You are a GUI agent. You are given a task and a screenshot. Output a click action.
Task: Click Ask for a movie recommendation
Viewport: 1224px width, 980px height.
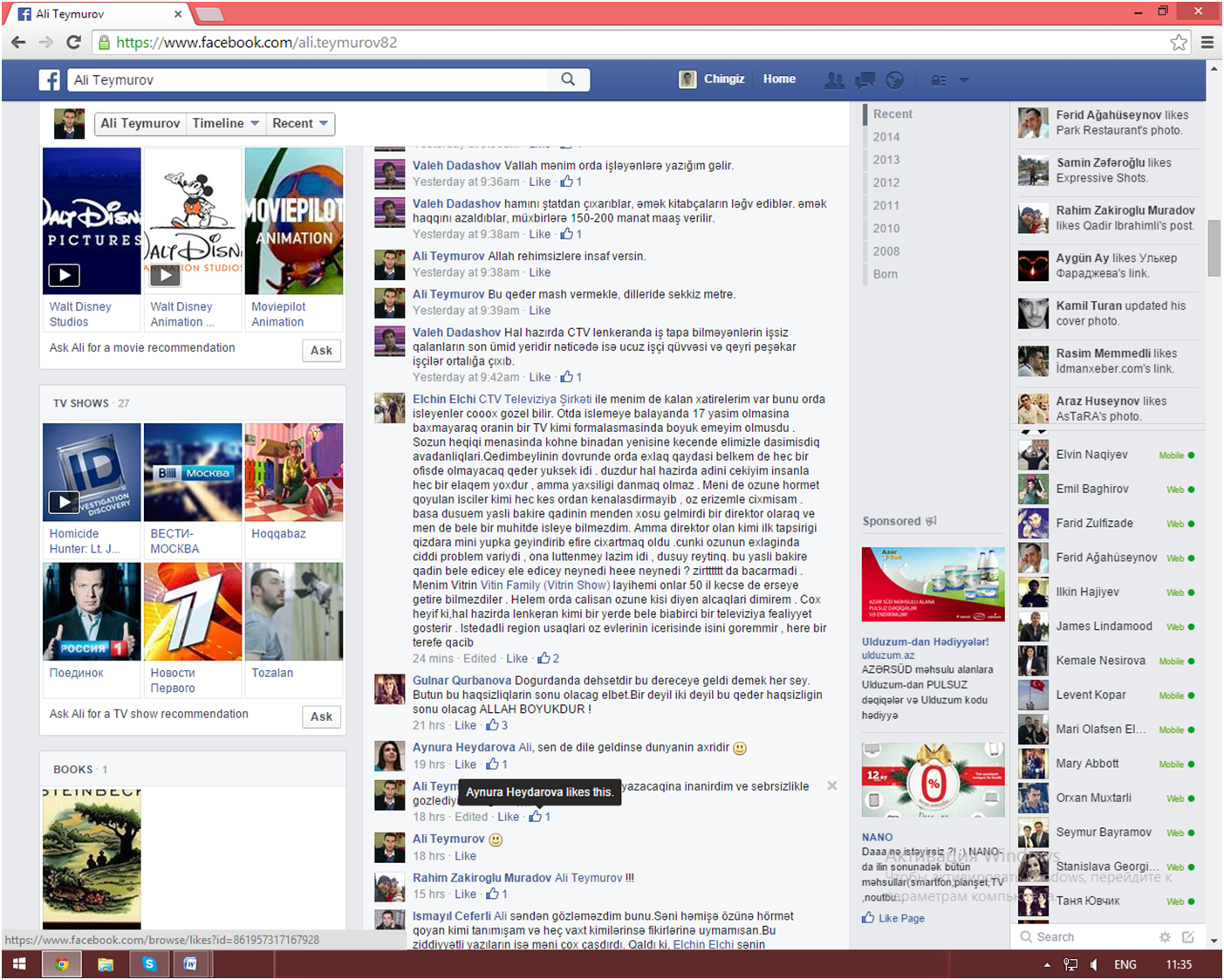pyautogui.click(x=321, y=351)
